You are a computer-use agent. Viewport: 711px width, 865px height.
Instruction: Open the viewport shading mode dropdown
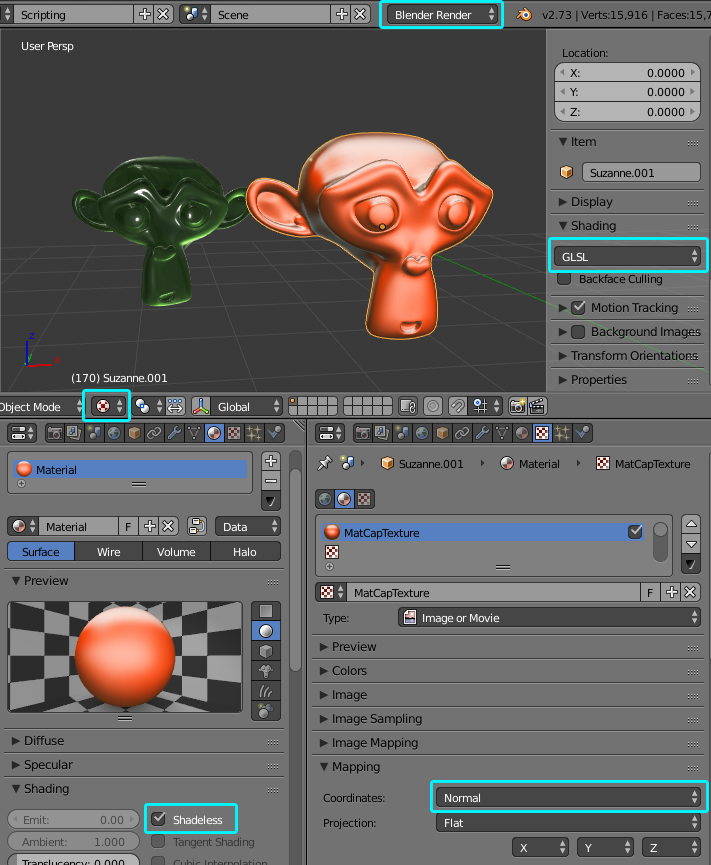107,407
